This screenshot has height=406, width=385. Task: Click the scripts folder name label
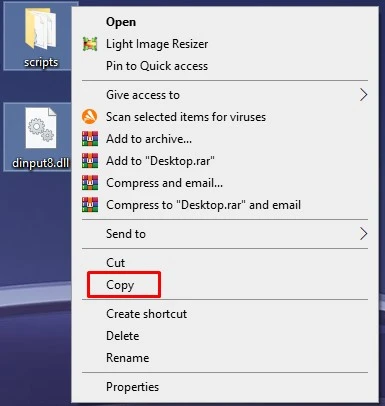click(x=41, y=63)
